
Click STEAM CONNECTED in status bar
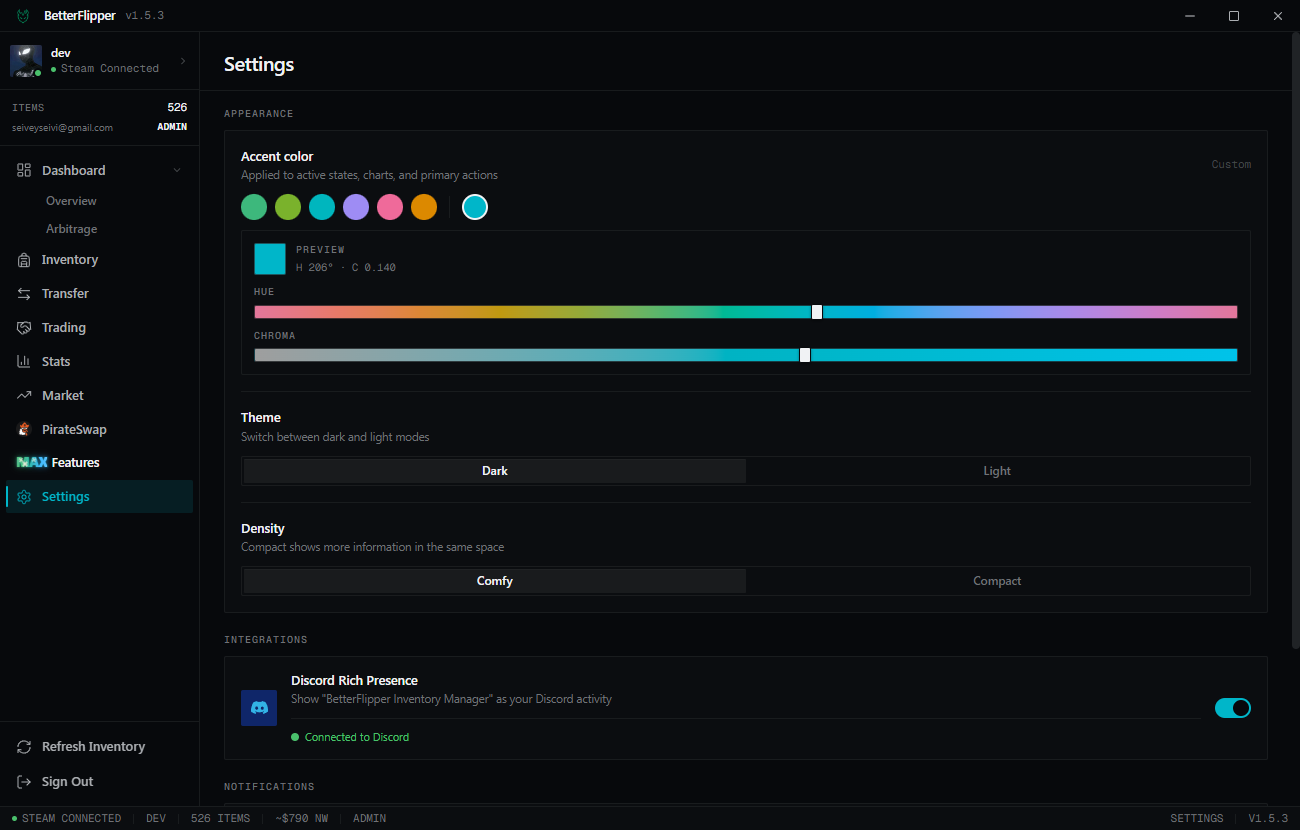tap(66, 818)
